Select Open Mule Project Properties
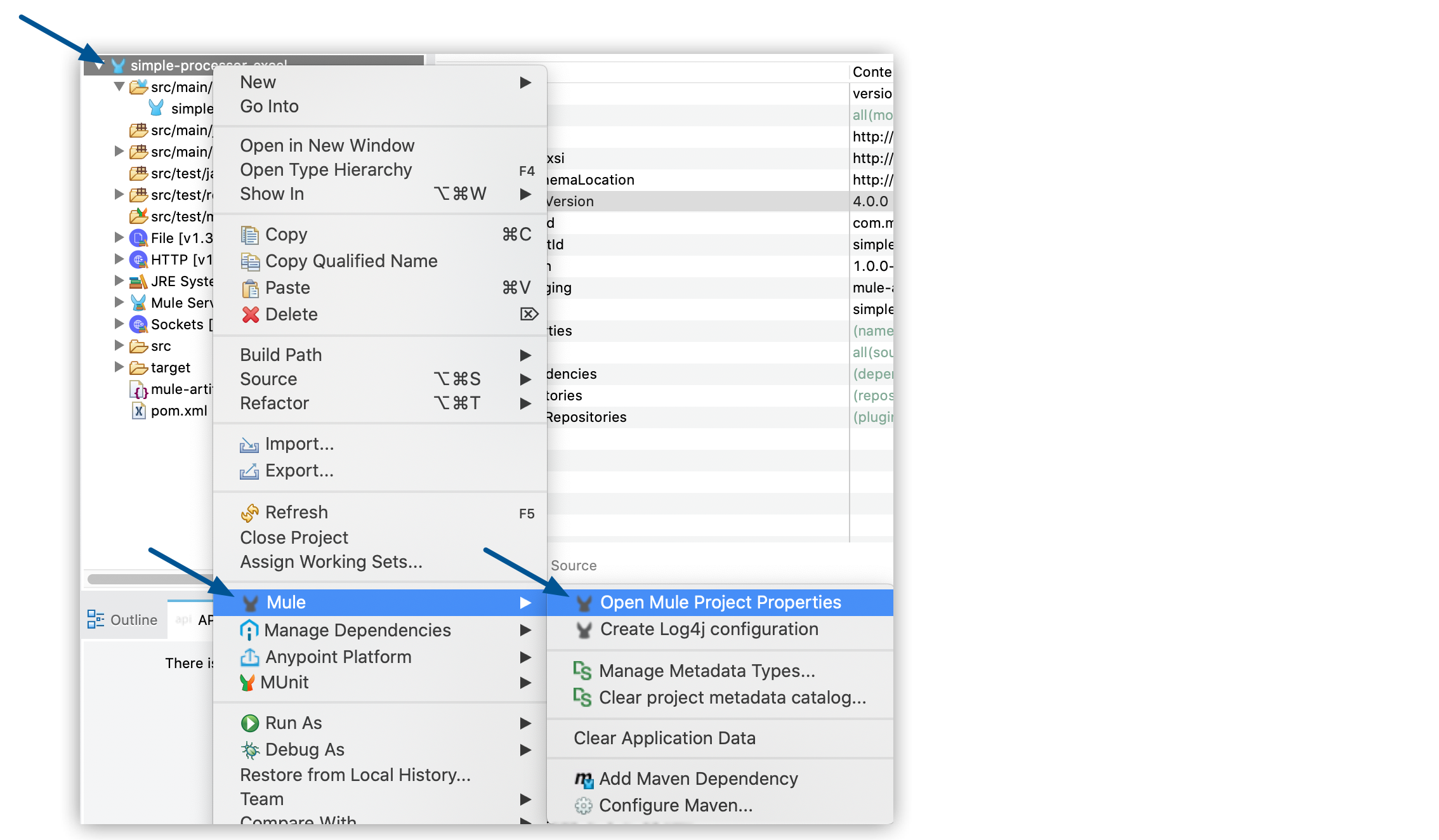Viewport: 1439px width, 840px height. (721, 601)
